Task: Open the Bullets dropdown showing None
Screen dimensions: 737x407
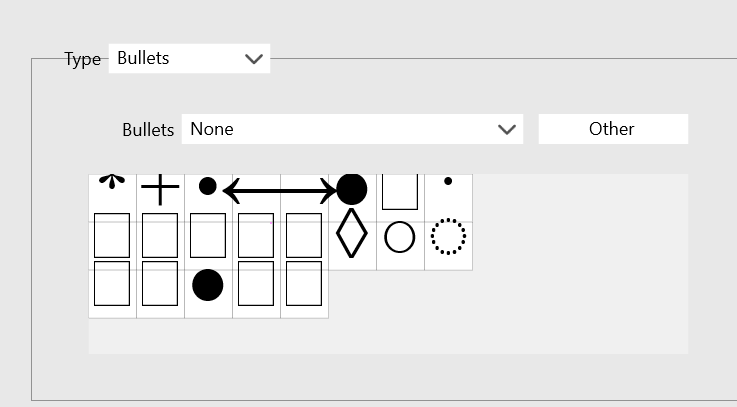Action: [340, 129]
